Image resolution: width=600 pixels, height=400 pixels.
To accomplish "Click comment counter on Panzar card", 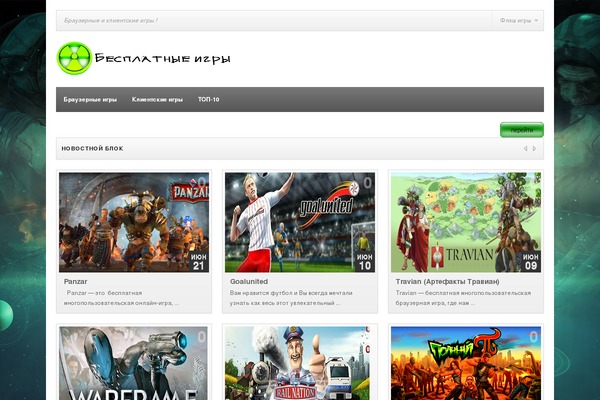I will (201, 182).
